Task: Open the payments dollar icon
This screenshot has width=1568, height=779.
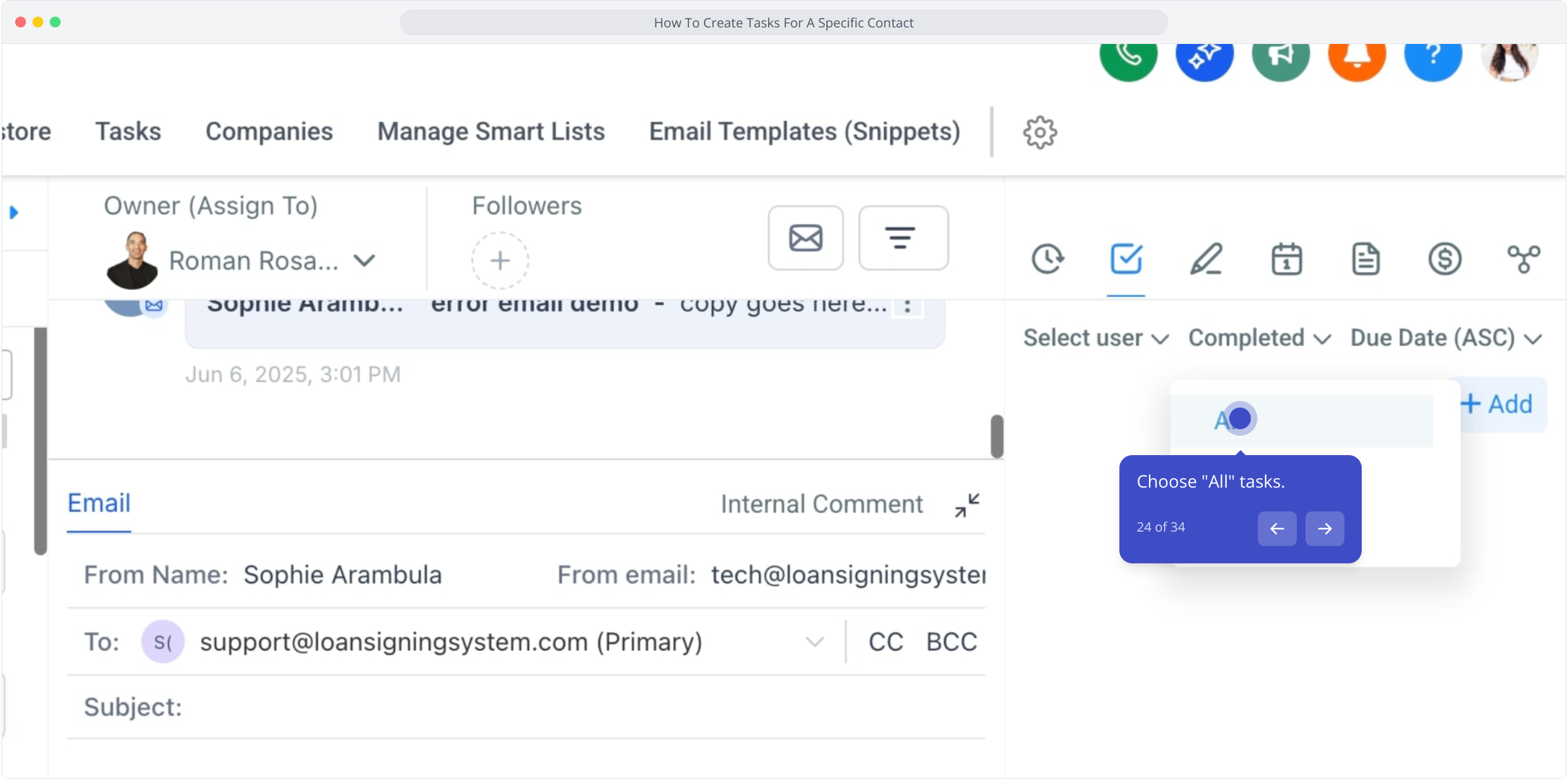Action: (x=1445, y=259)
